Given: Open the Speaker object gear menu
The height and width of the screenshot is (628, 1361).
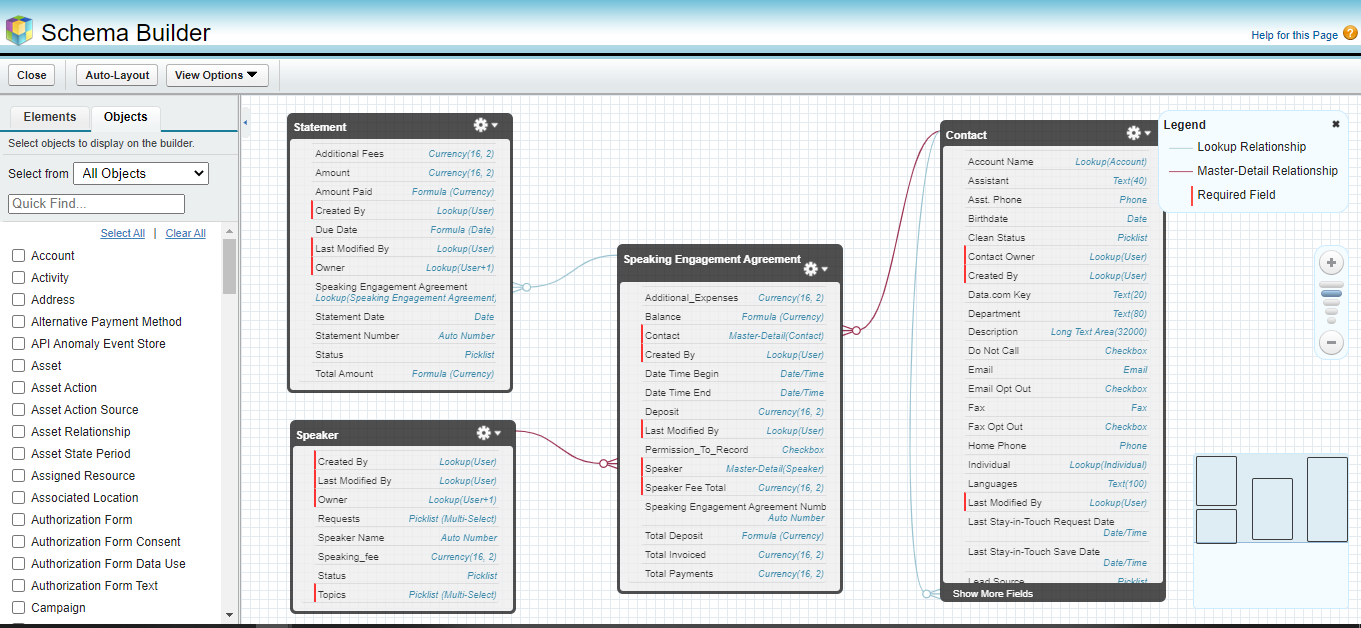Looking at the screenshot, I should click(x=489, y=433).
